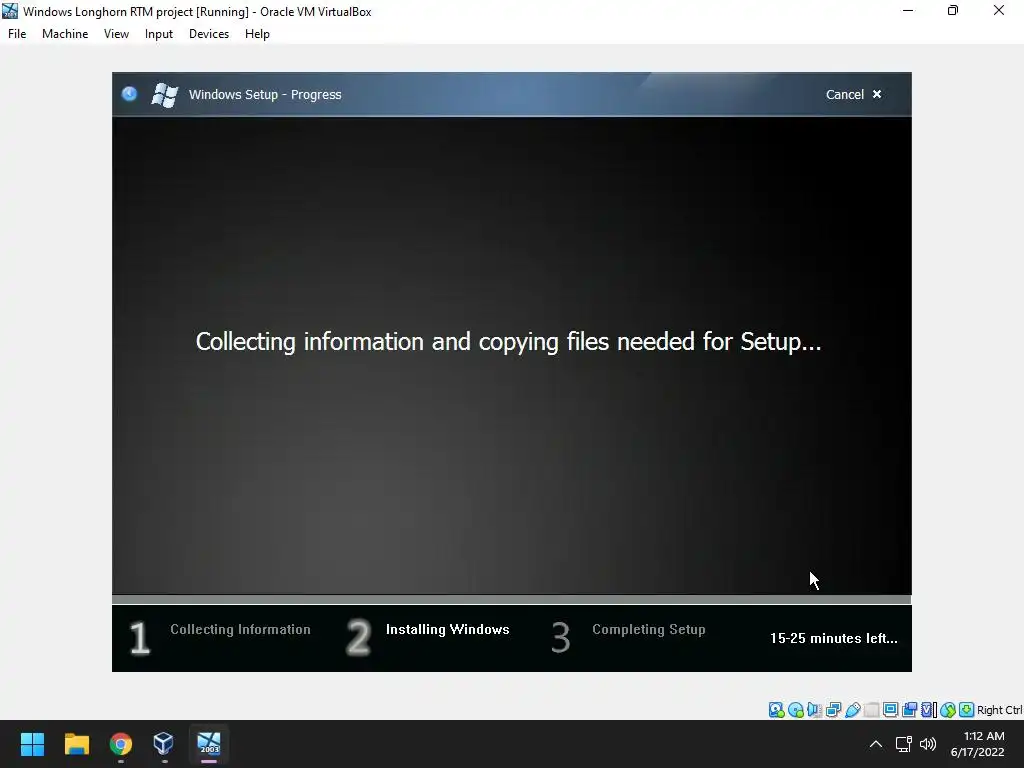The height and width of the screenshot is (768, 1024).
Task: Click the USB devices status icon
Action: (852, 710)
